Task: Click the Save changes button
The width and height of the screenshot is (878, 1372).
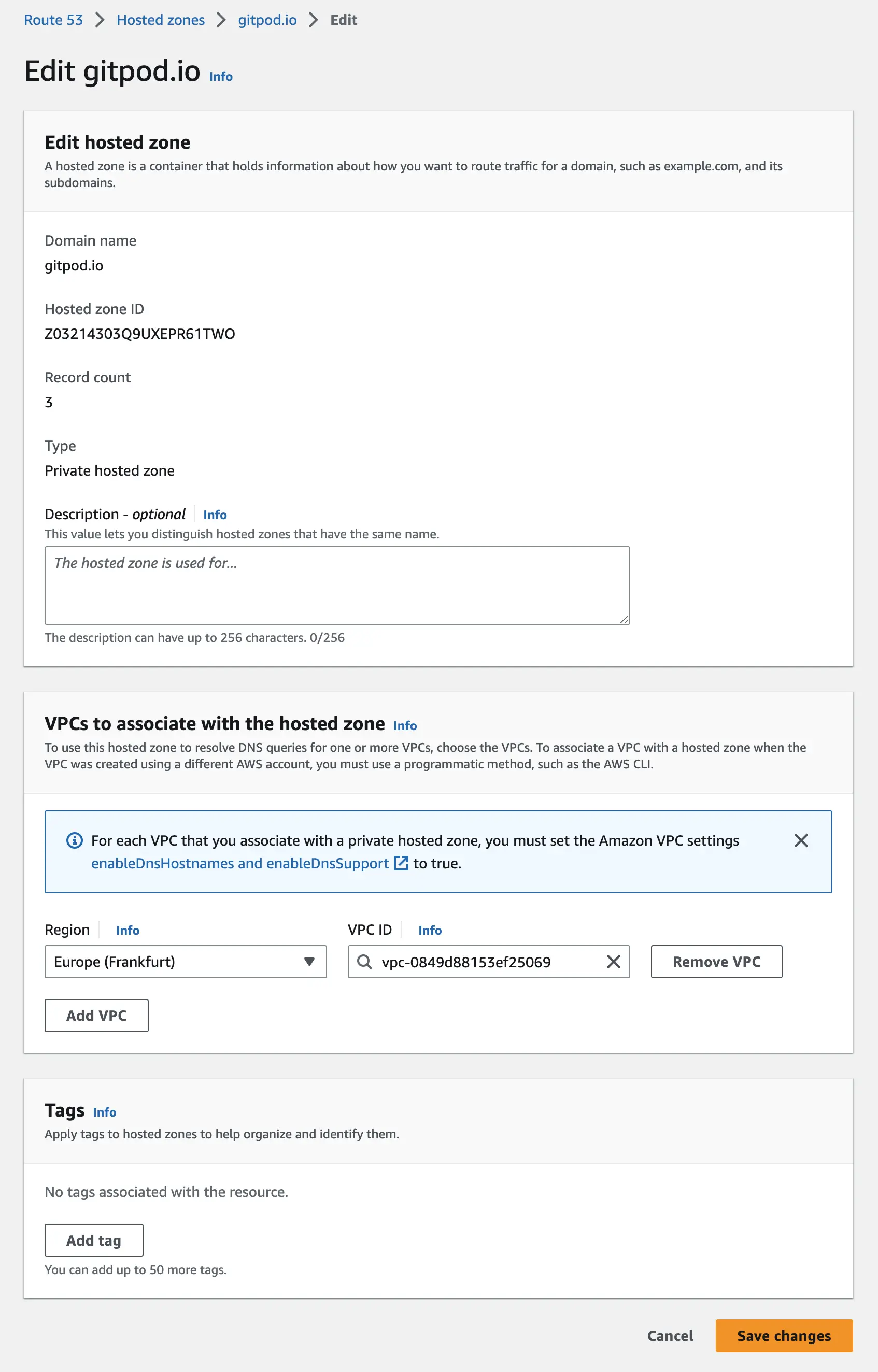Action: point(784,1336)
